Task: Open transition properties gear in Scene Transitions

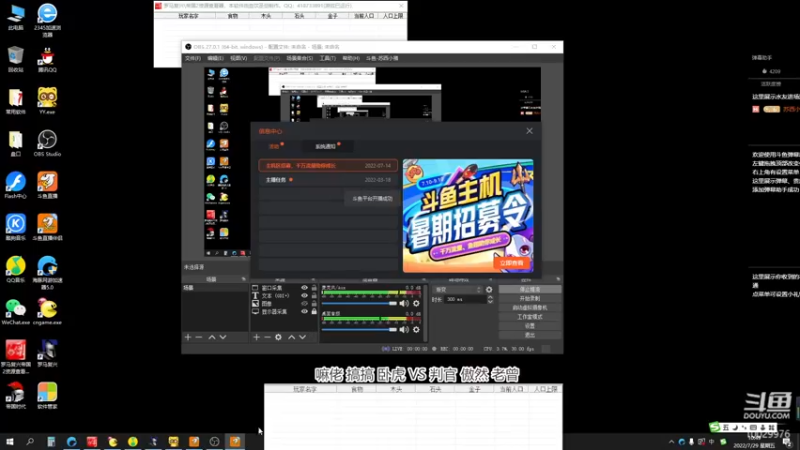Action: [x=489, y=289]
